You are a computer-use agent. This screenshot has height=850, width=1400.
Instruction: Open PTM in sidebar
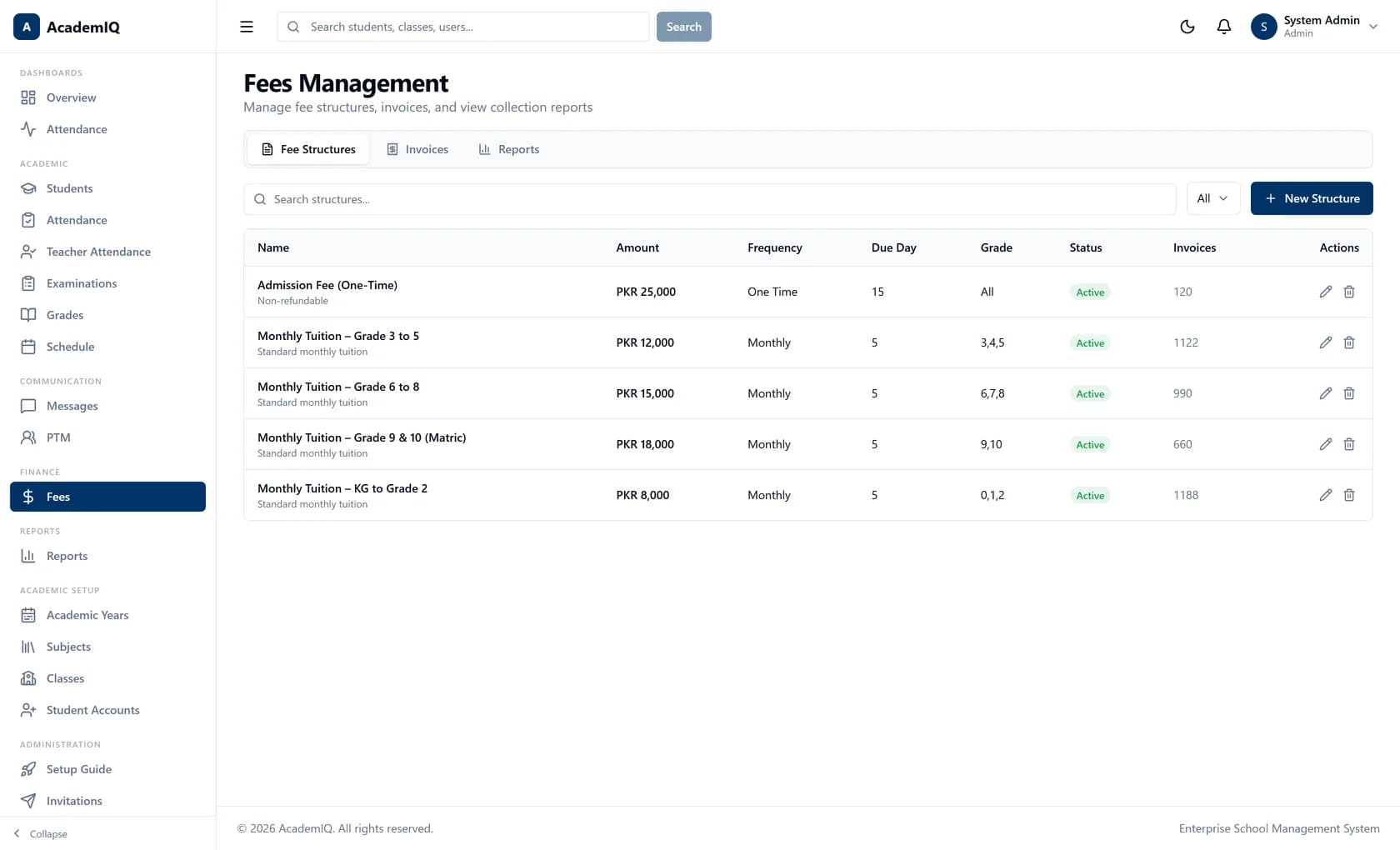tap(107, 437)
